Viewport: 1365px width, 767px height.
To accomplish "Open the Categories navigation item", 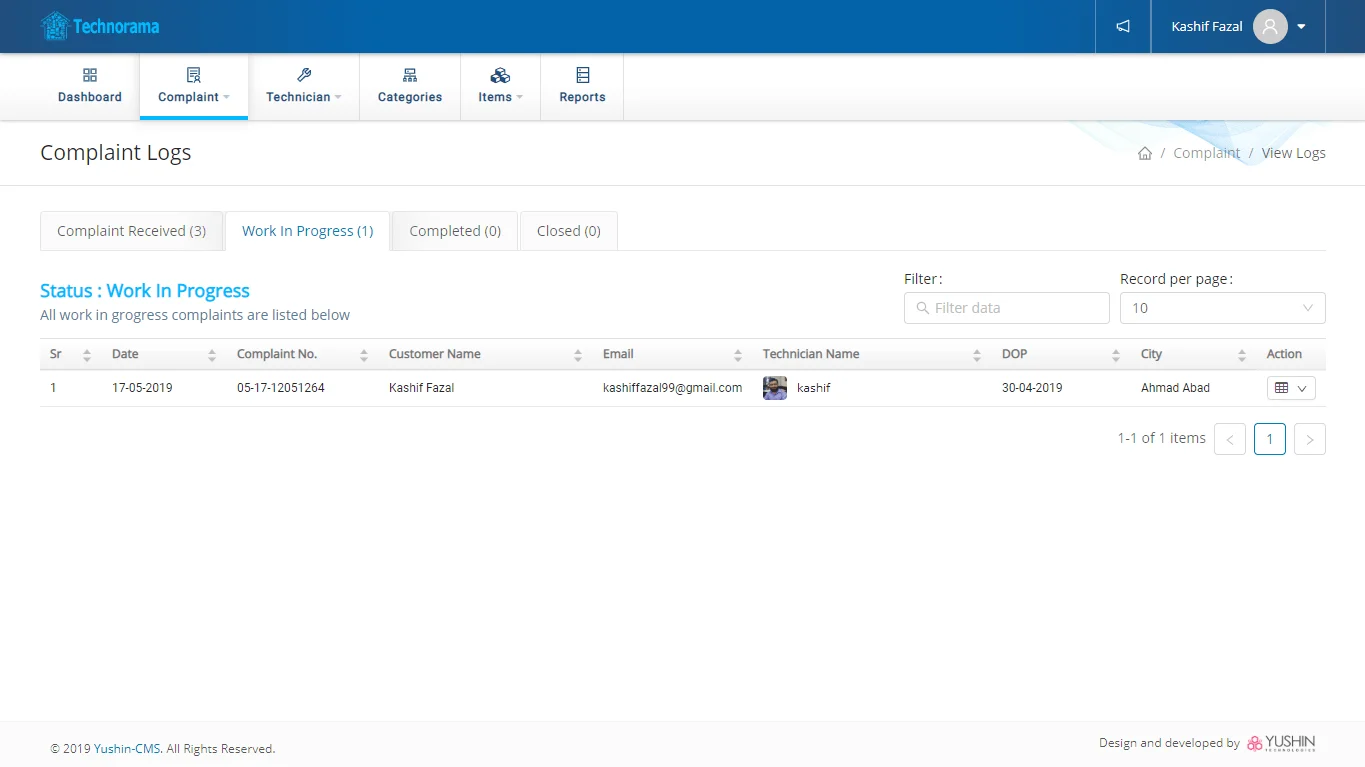I will tap(410, 86).
